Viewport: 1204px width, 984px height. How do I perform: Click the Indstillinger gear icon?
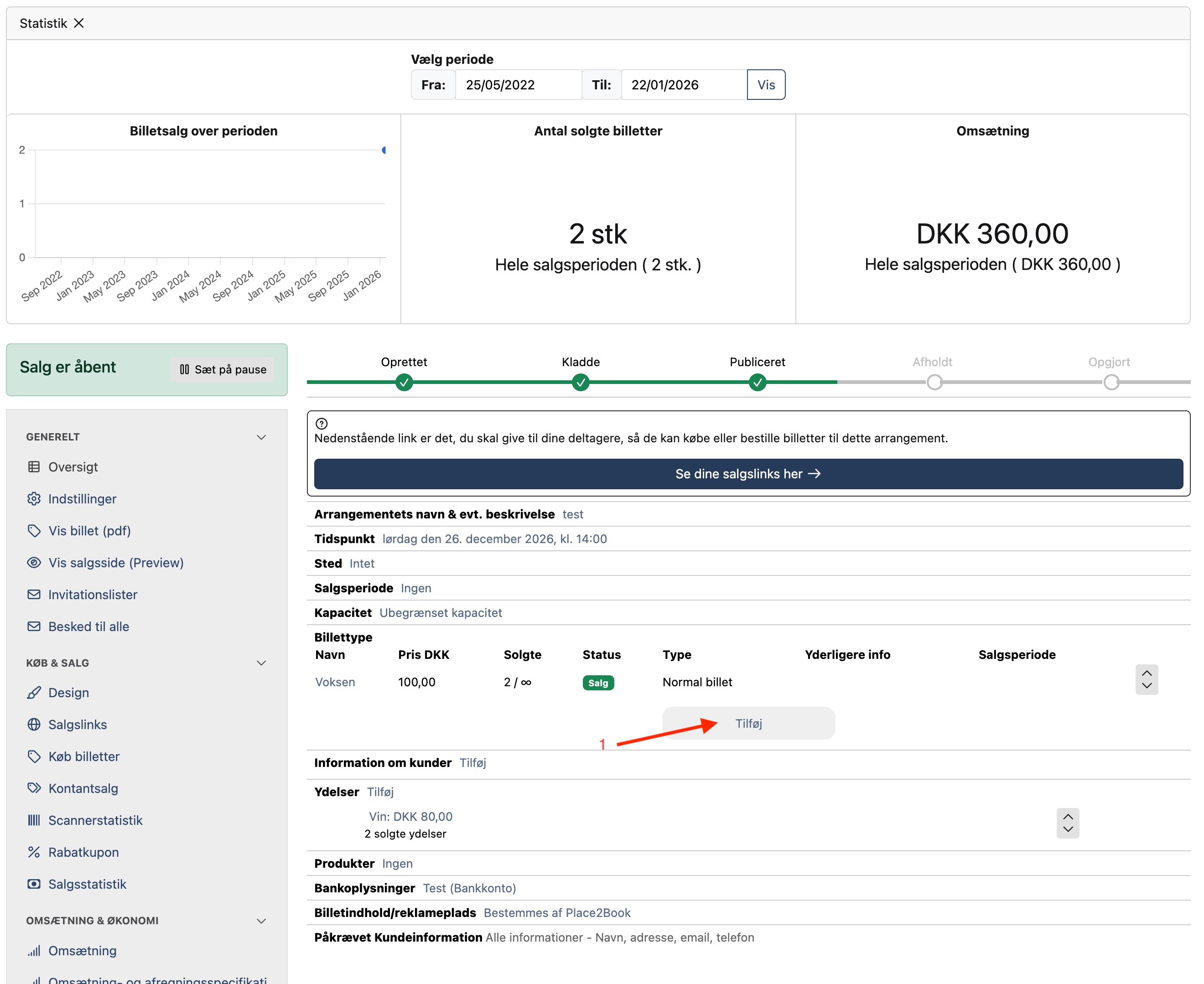pyautogui.click(x=34, y=499)
